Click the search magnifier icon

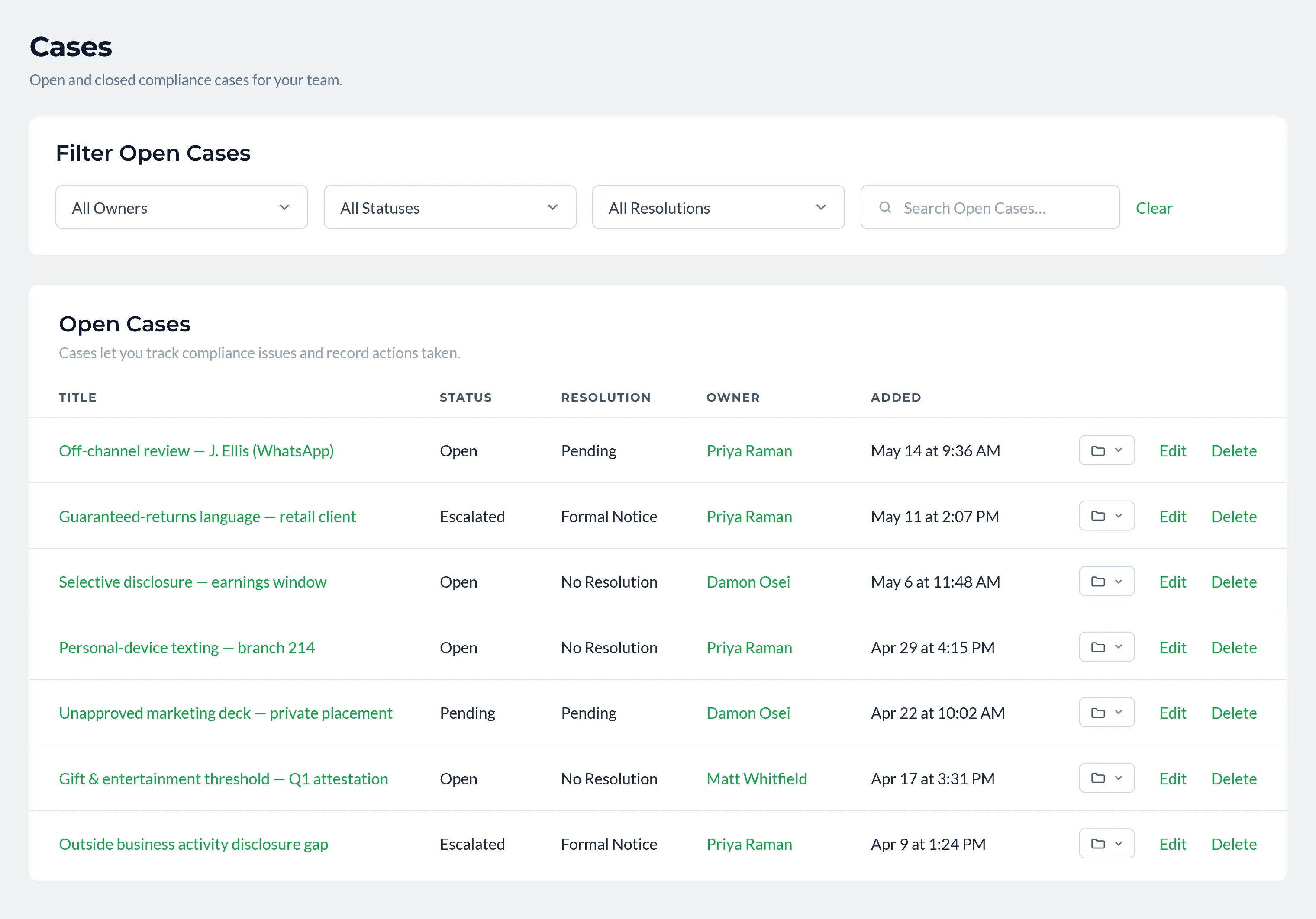tap(885, 207)
